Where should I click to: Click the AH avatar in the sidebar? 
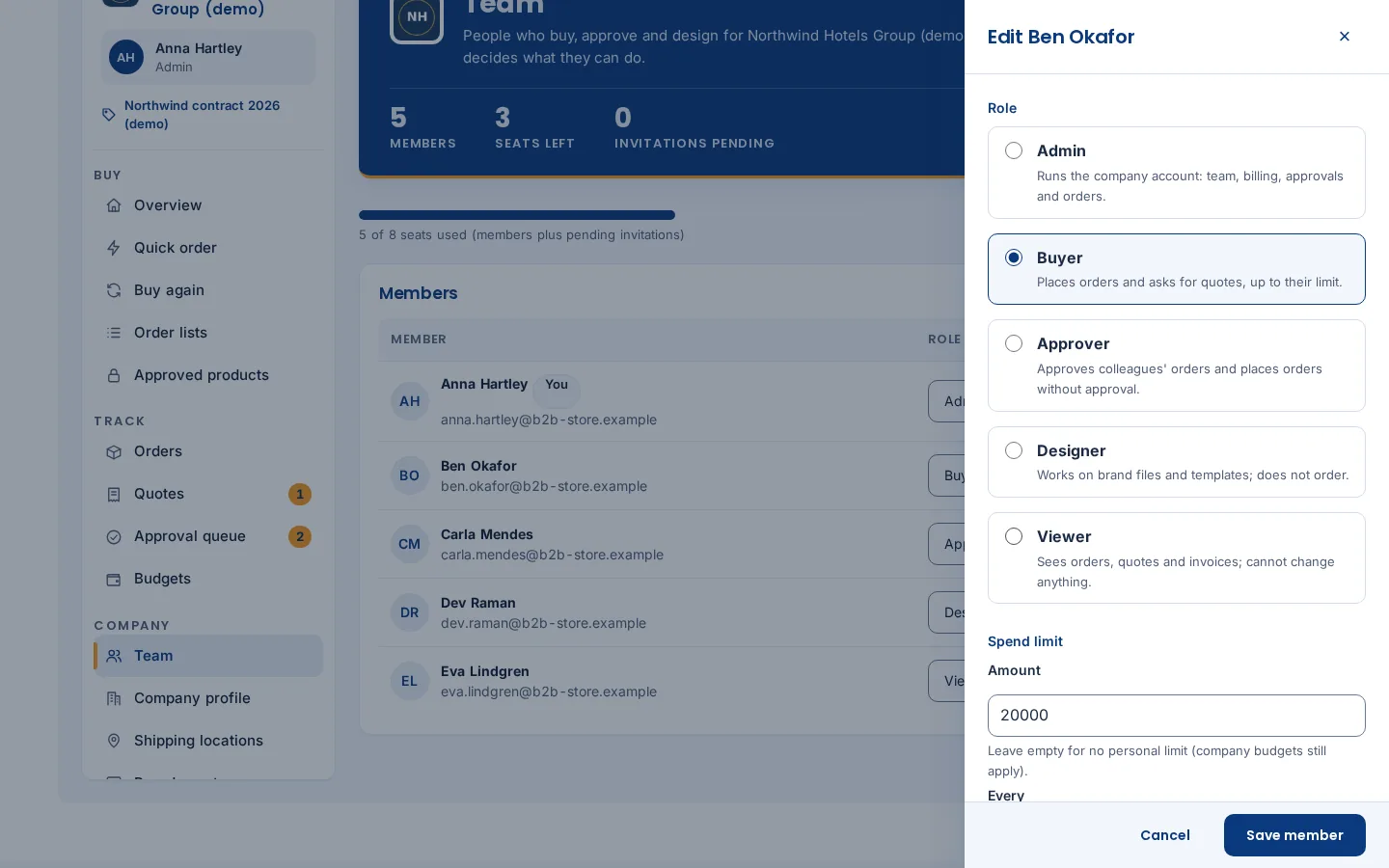126,57
